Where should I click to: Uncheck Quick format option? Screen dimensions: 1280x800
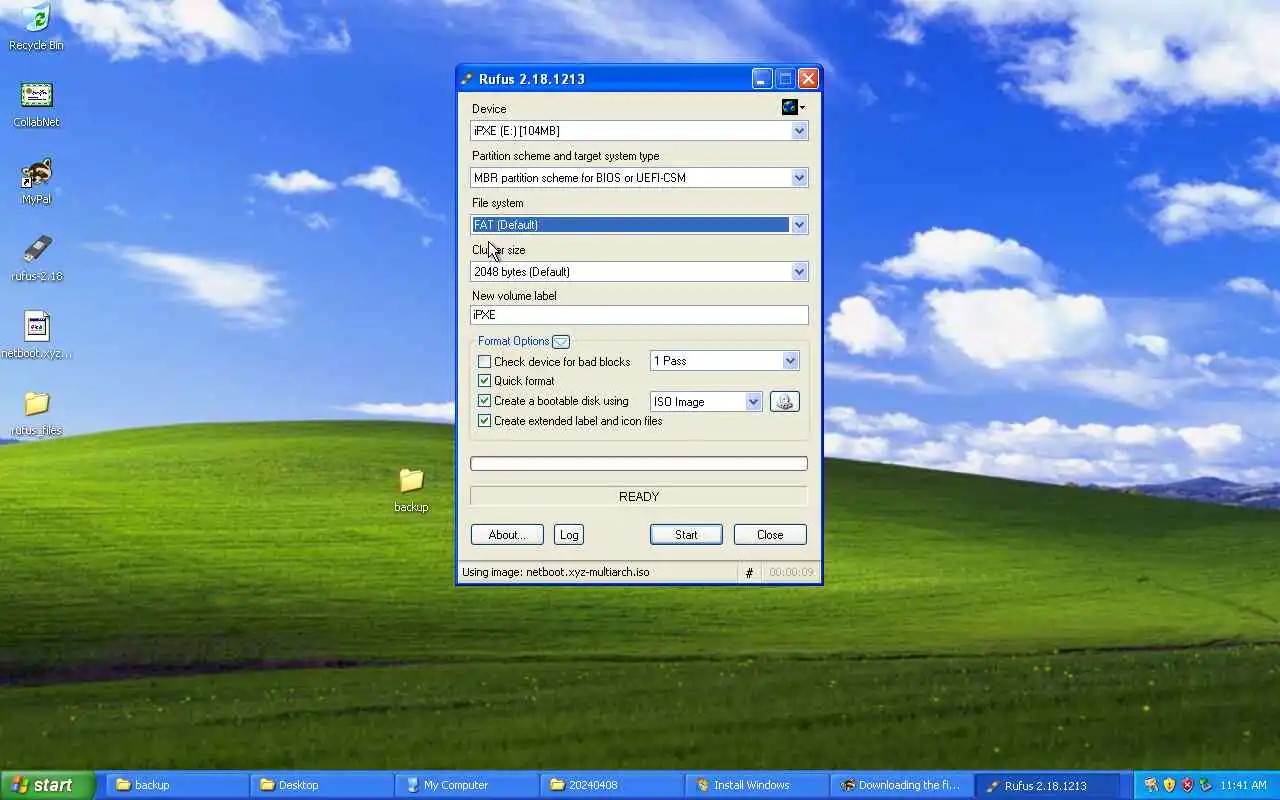pos(484,381)
